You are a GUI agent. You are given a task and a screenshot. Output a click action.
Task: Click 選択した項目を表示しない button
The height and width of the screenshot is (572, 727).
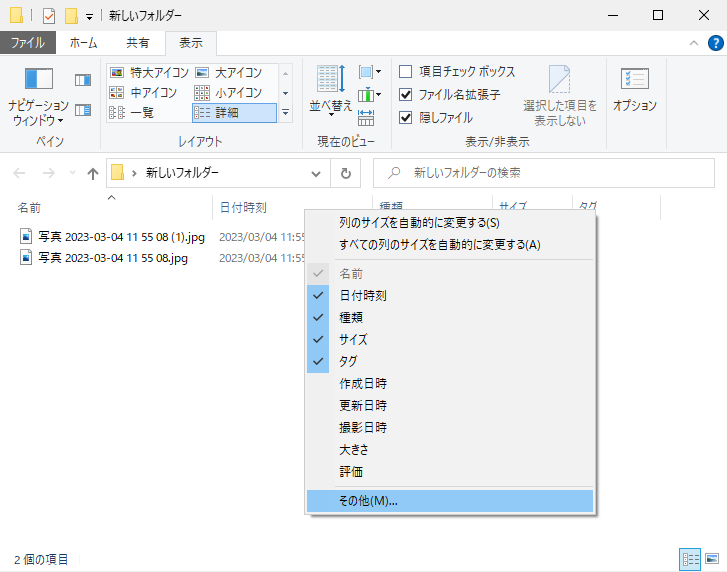(560, 96)
